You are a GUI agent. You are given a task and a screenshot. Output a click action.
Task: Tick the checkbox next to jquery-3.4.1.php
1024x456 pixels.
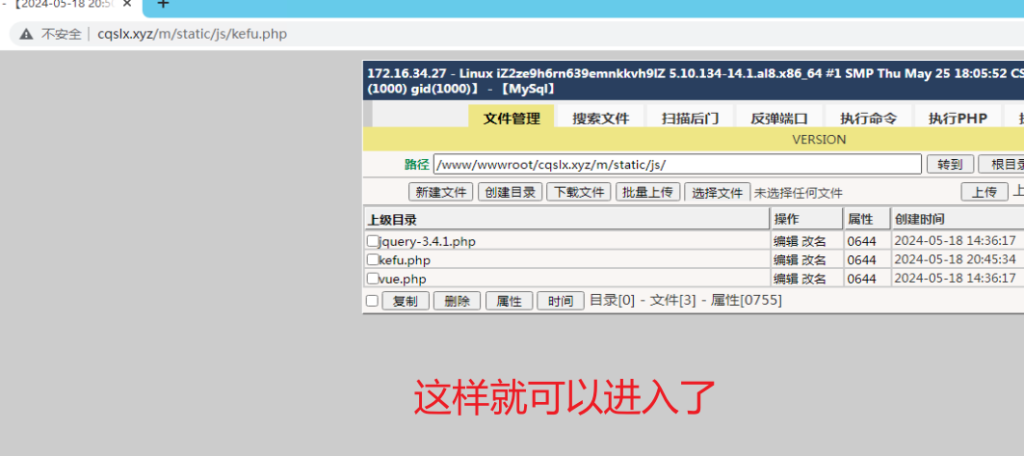[373, 241]
